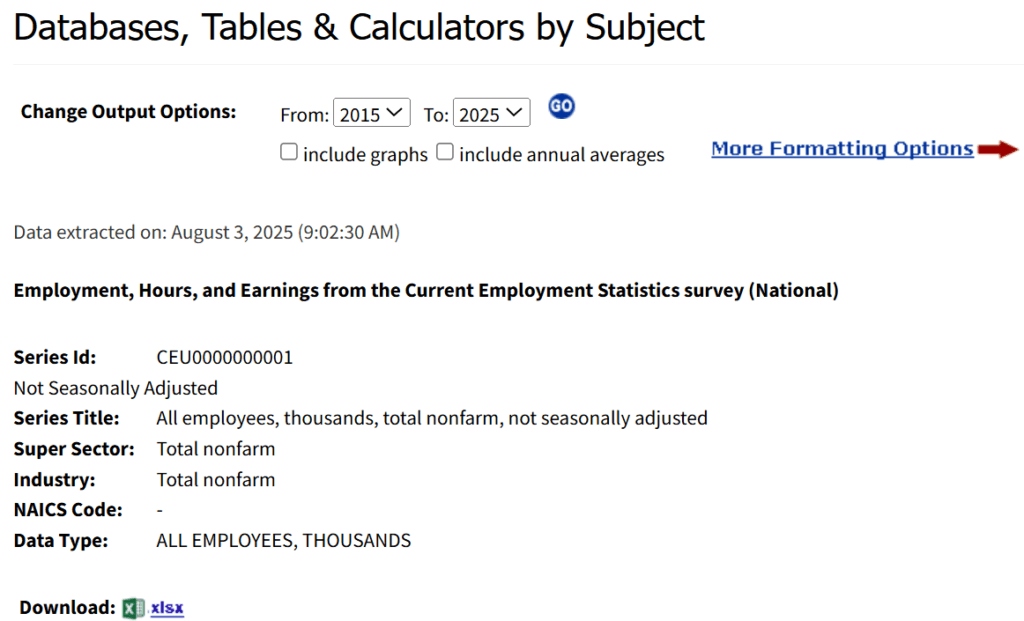
Task: Click the 'include graphs' label text
Action: pos(365,155)
